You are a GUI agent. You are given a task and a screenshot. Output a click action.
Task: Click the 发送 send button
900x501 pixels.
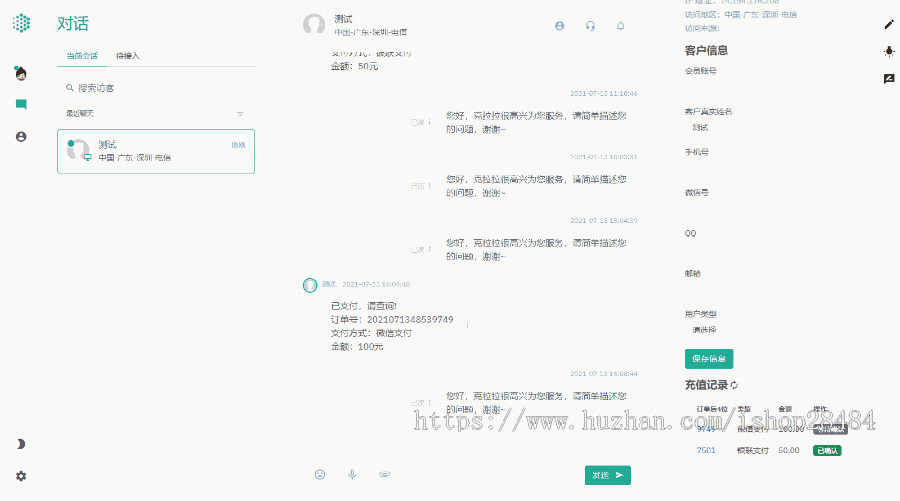tap(608, 475)
